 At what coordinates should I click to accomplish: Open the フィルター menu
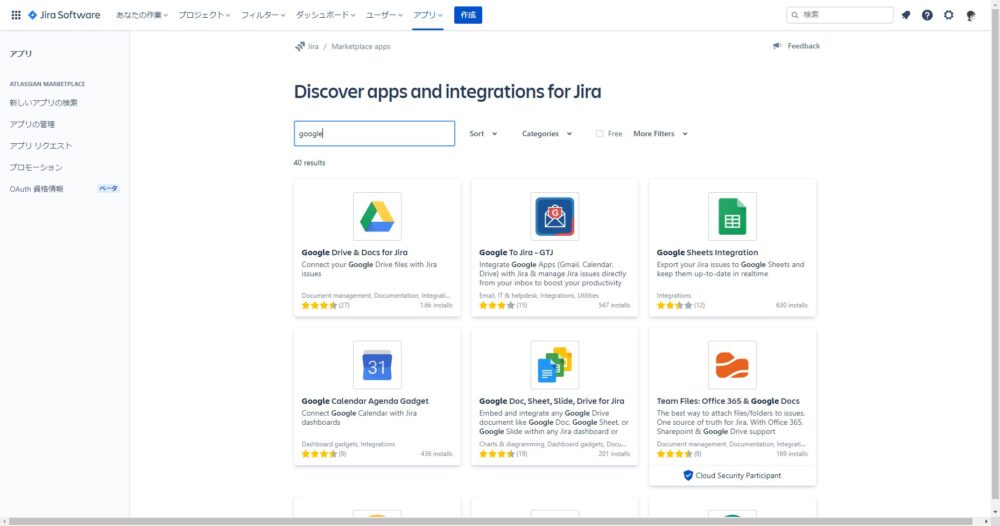263,15
